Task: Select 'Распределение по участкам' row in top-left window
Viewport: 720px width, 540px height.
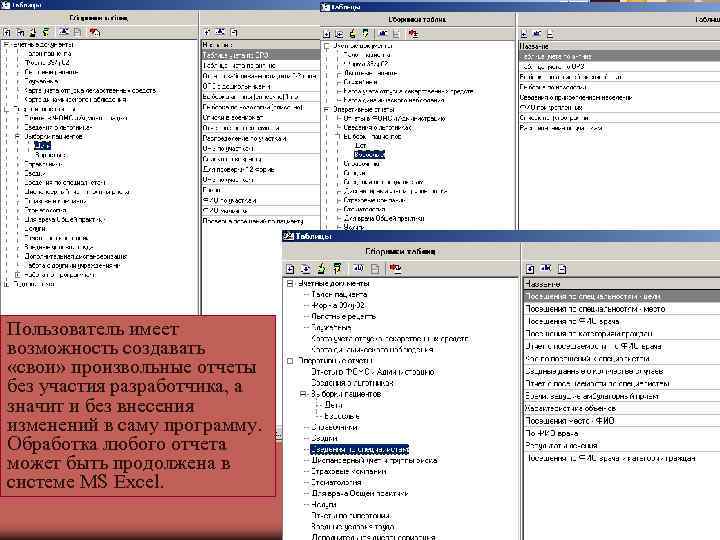Action: 261,138
